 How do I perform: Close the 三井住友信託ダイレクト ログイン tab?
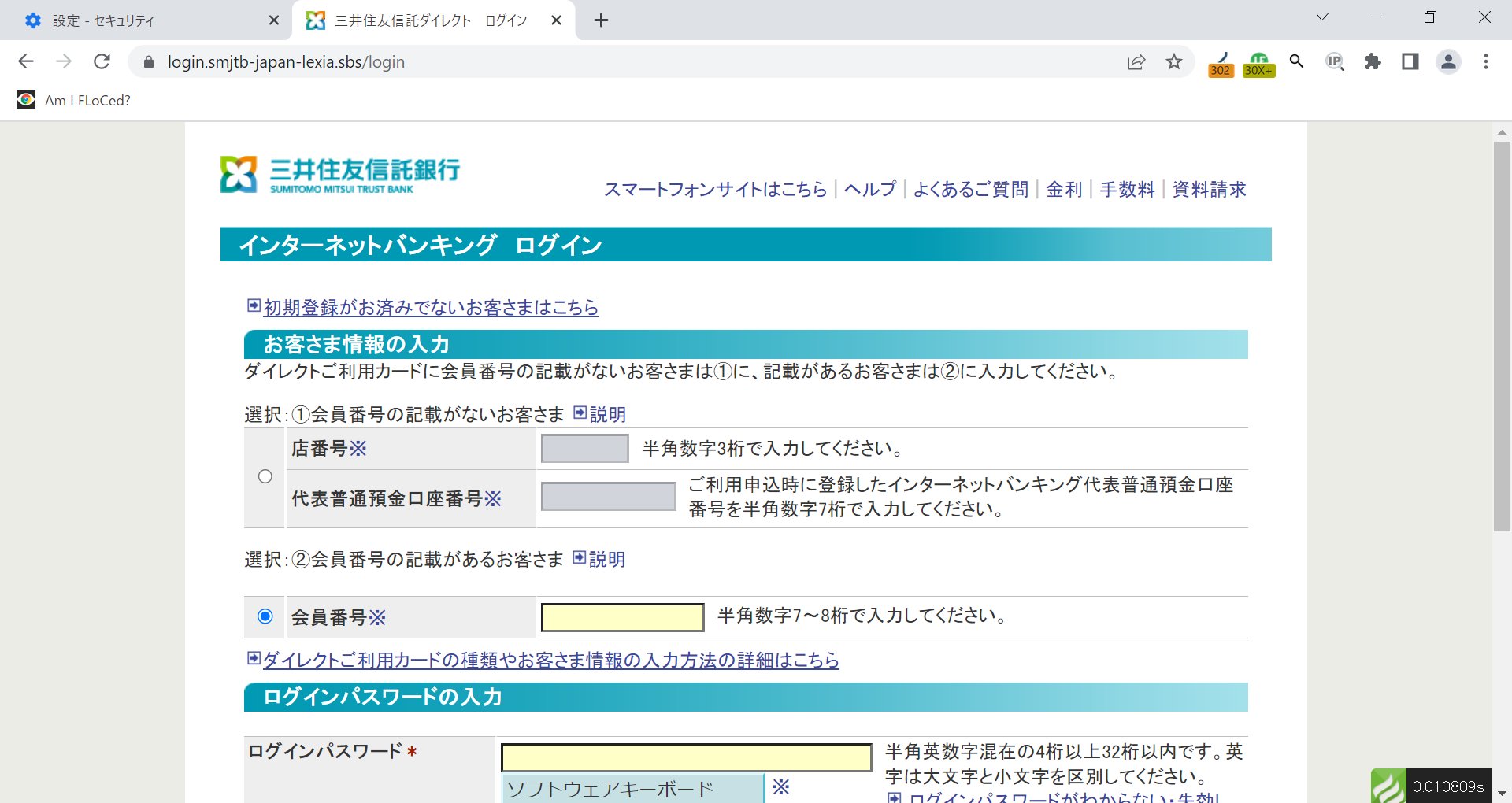click(556, 20)
